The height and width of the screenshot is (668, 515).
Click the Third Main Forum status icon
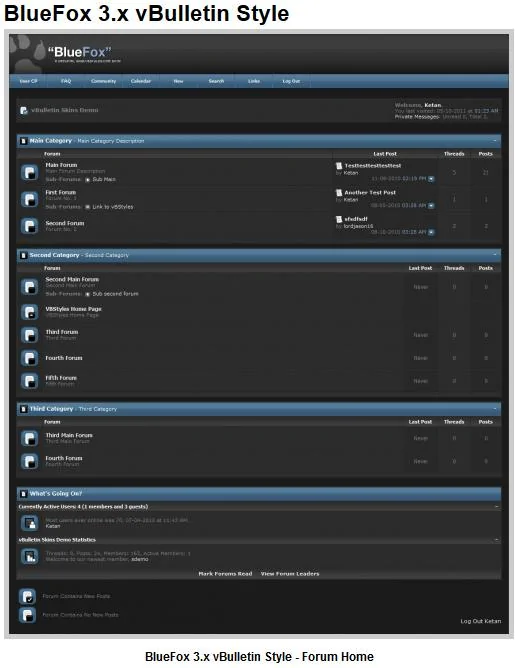pyautogui.click(x=29, y=438)
